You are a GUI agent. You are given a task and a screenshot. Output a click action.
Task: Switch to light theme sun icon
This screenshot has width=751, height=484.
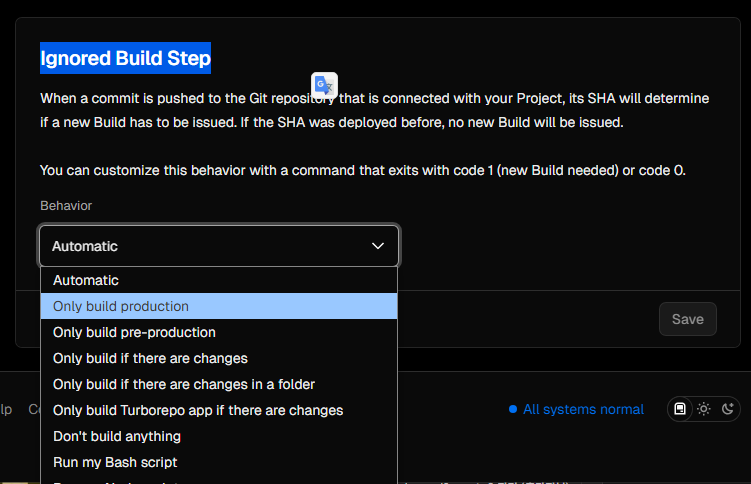704,409
